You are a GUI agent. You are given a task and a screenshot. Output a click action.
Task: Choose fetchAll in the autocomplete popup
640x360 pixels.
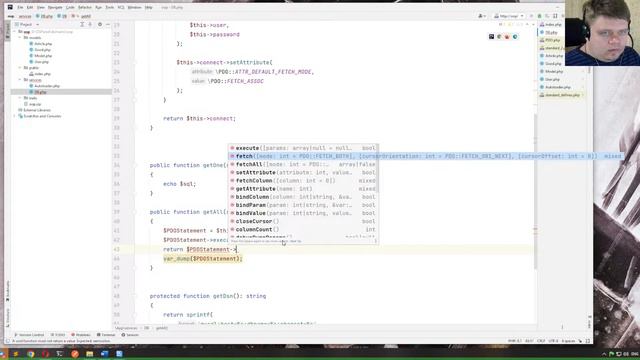303,164
